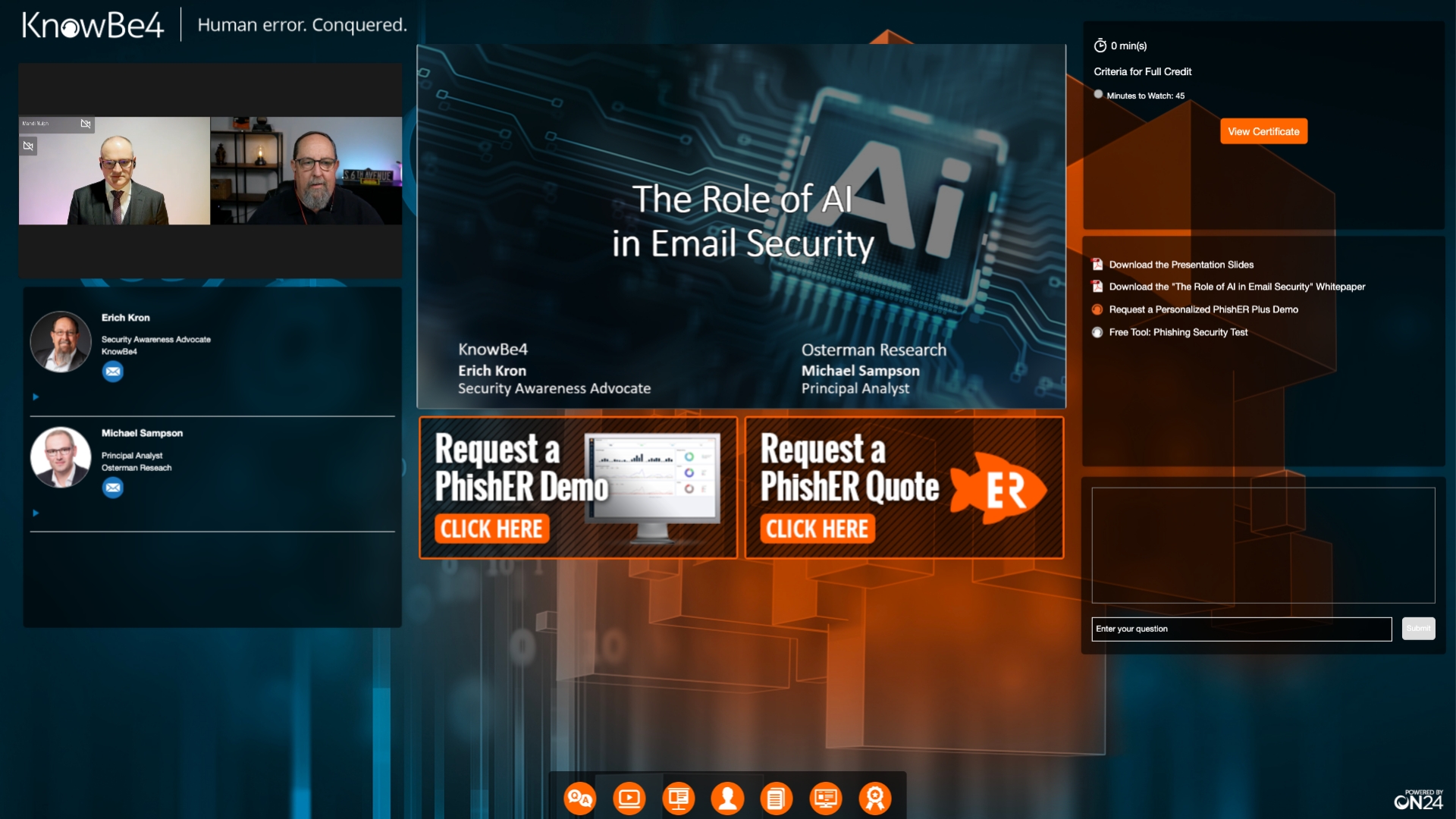This screenshot has width=1456, height=819.
Task: Click the dashboard monitor image on Demo banner
Action: [x=653, y=487]
